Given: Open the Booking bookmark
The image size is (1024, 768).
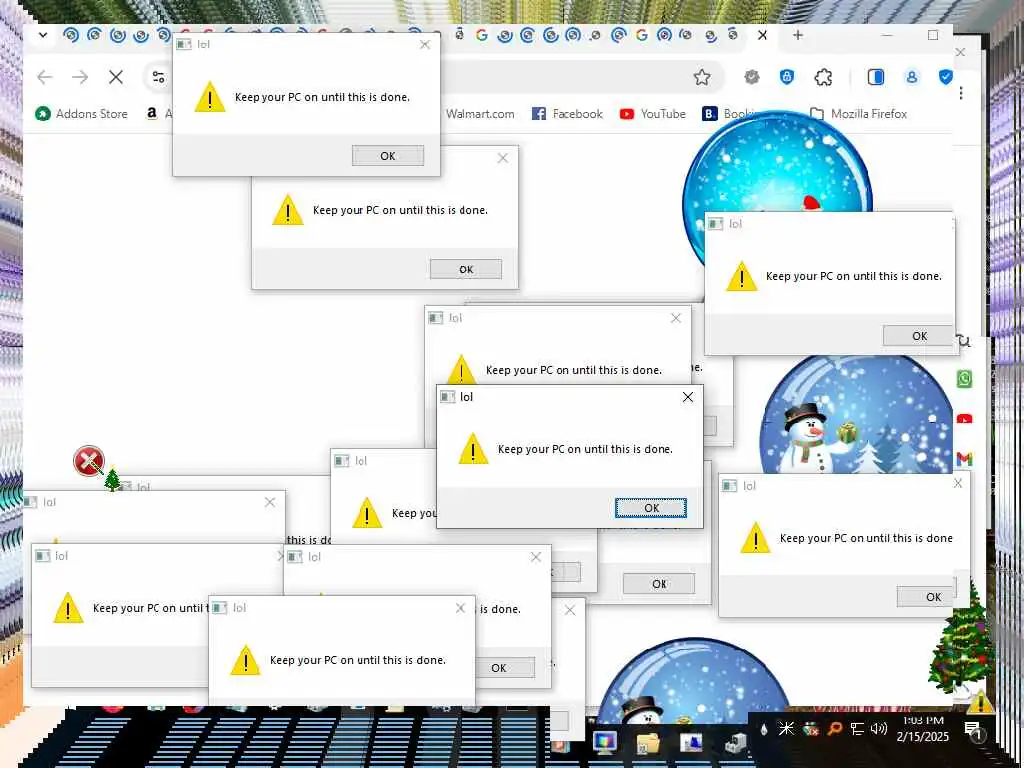Looking at the screenshot, I should [x=728, y=114].
